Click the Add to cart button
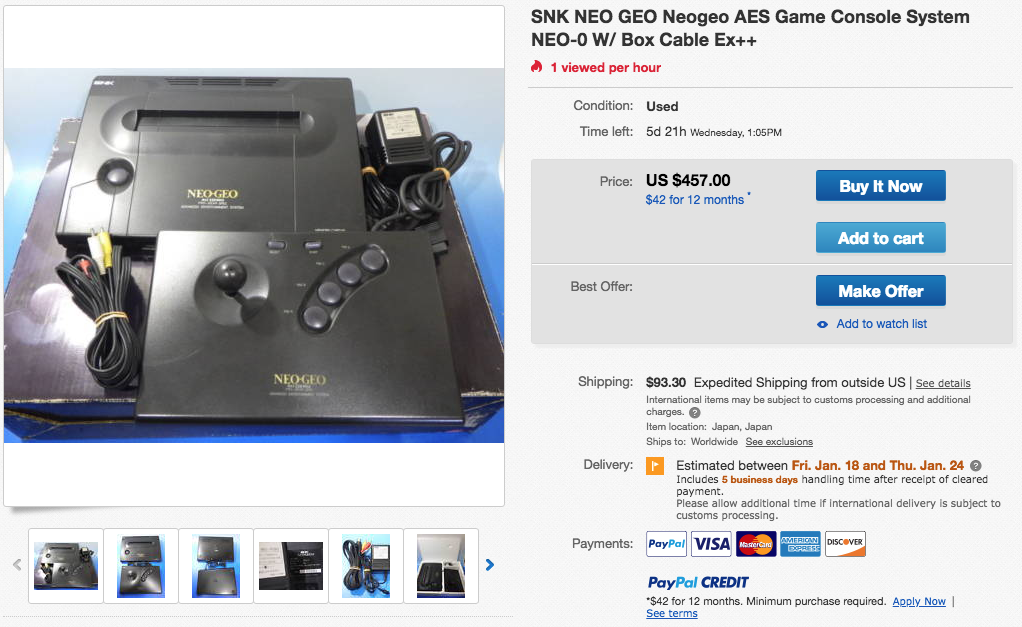 pyautogui.click(x=881, y=238)
